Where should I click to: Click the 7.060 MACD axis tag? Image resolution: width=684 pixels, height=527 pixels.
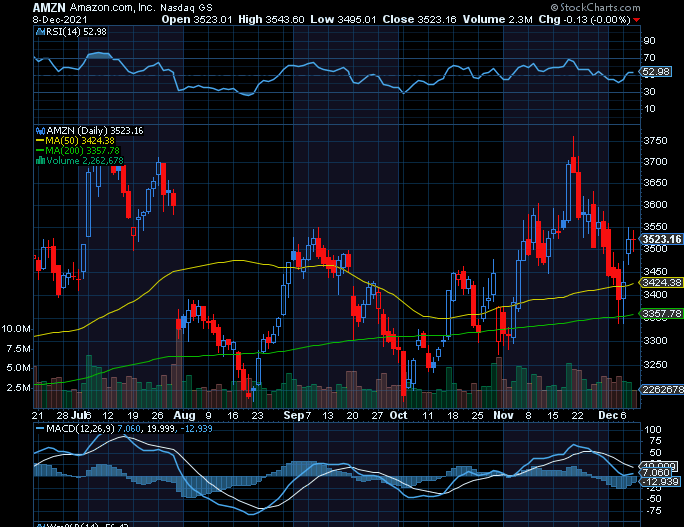coord(655,472)
